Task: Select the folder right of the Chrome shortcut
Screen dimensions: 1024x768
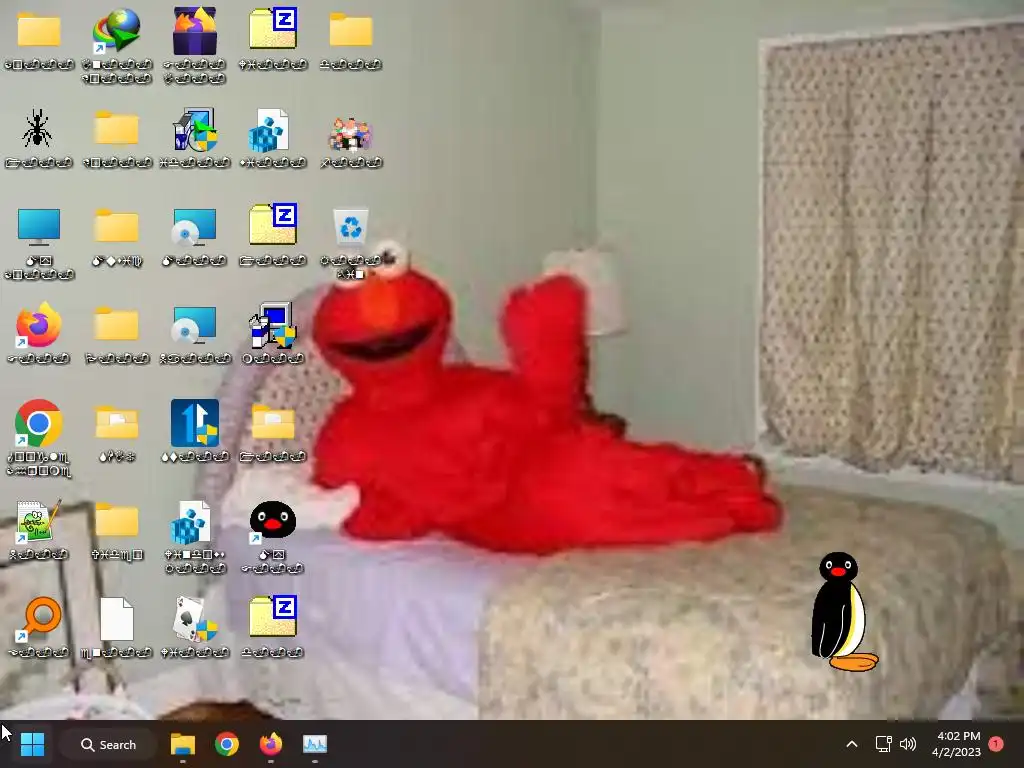Action: [x=117, y=422]
